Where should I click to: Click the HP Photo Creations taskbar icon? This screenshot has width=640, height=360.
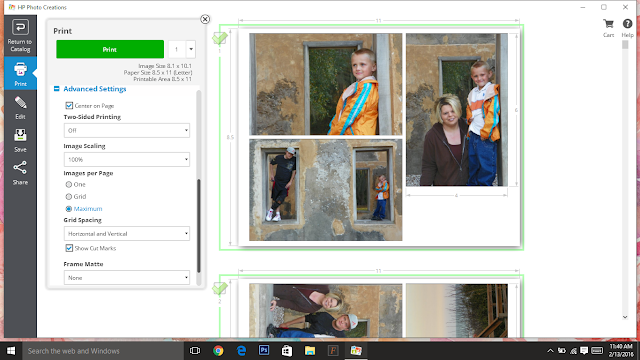[356, 351]
